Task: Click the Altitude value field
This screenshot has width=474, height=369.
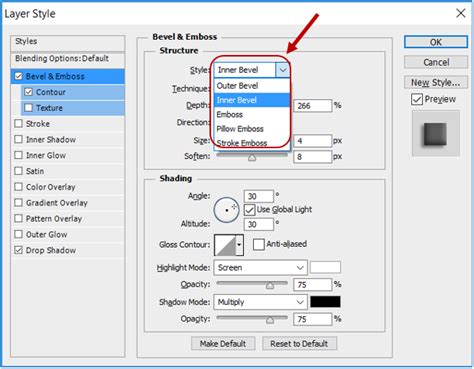Action: coord(259,224)
